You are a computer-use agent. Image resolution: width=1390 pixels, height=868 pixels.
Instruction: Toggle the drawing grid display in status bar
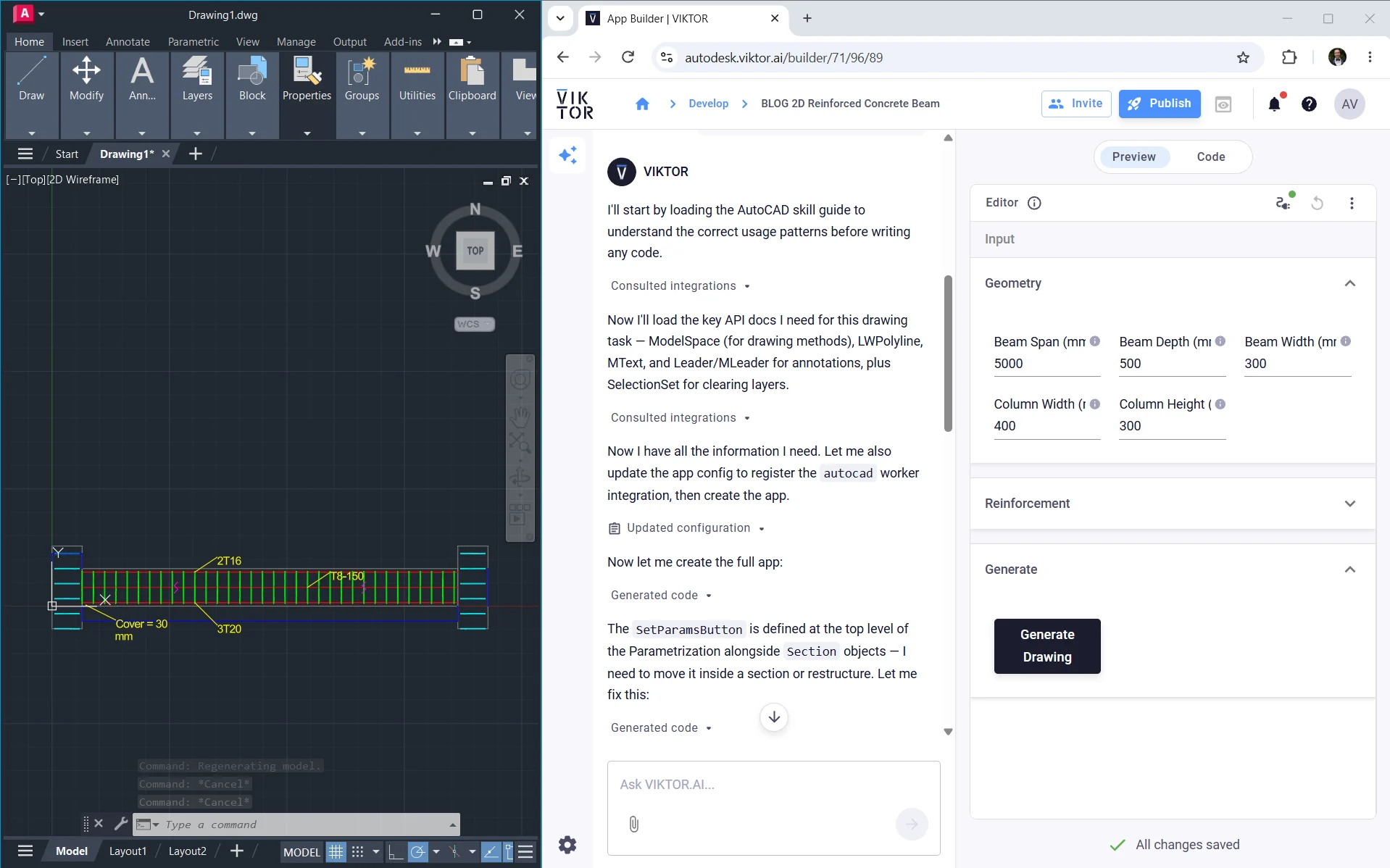pyautogui.click(x=336, y=851)
